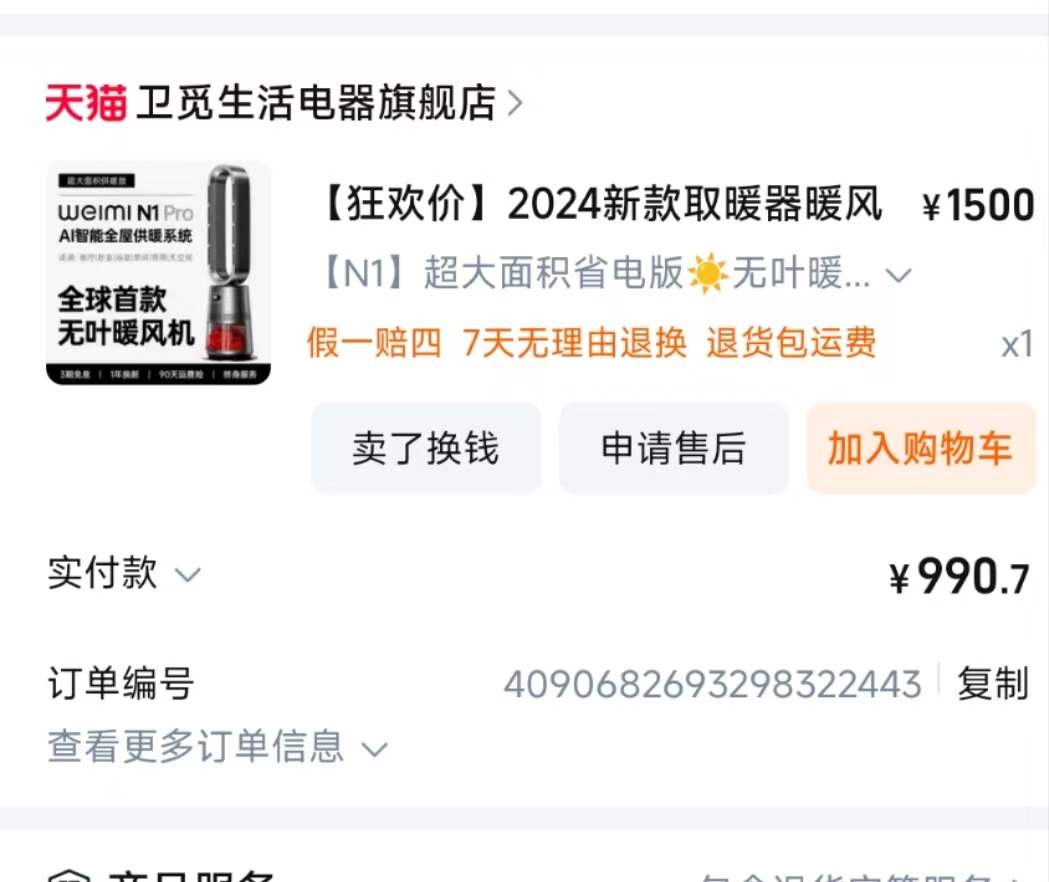Open the 【狂欢价】2024新款取暖器 product title
This screenshot has width=1049, height=882.
click(601, 203)
